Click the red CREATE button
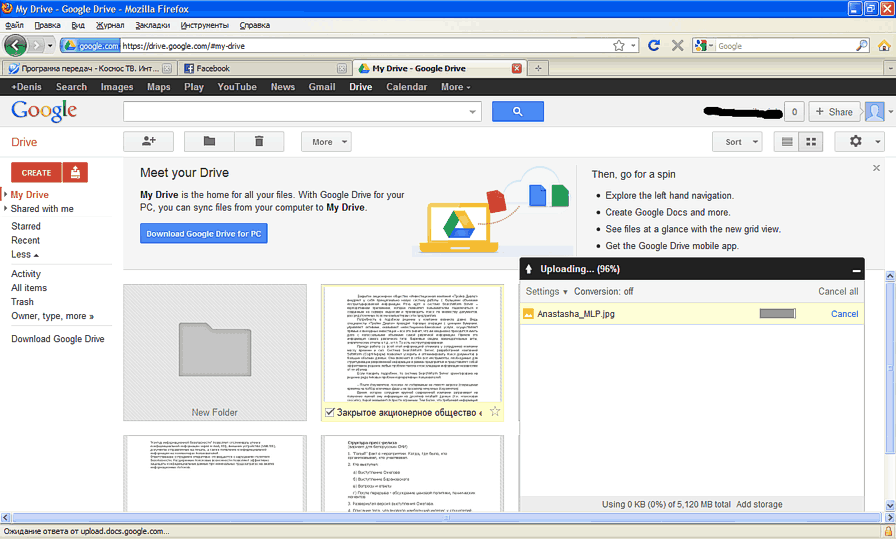This screenshot has width=896, height=539. 37,172
